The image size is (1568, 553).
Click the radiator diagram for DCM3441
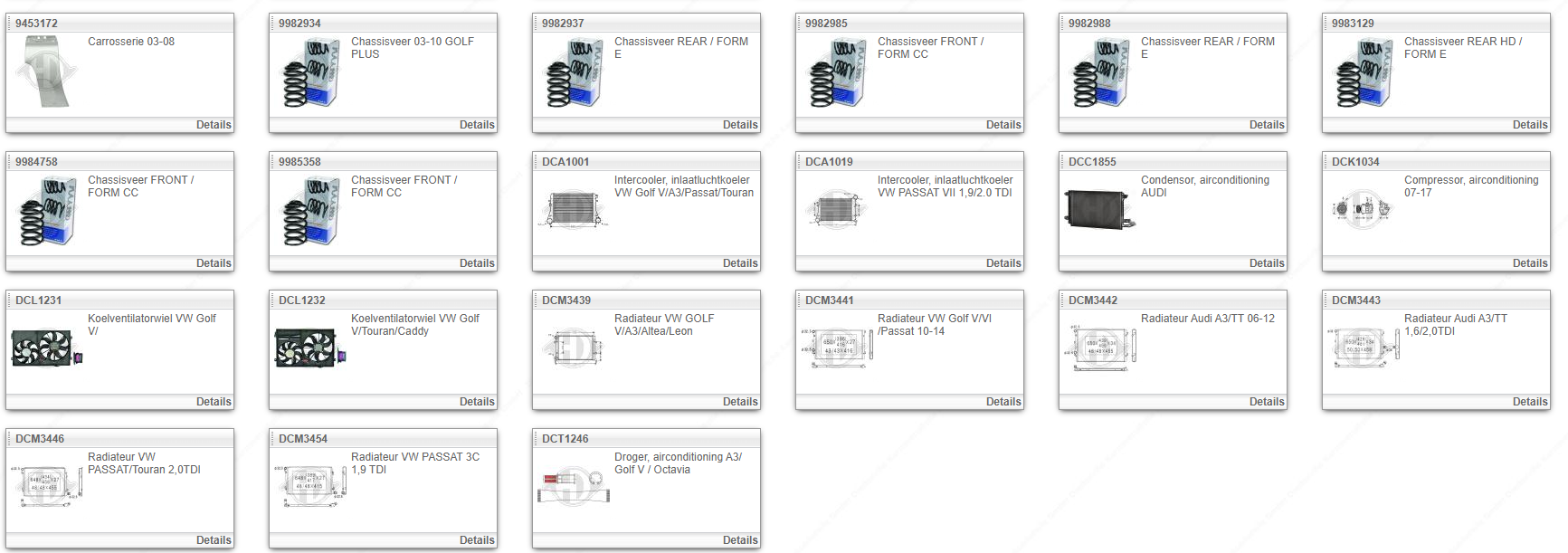[837, 348]
